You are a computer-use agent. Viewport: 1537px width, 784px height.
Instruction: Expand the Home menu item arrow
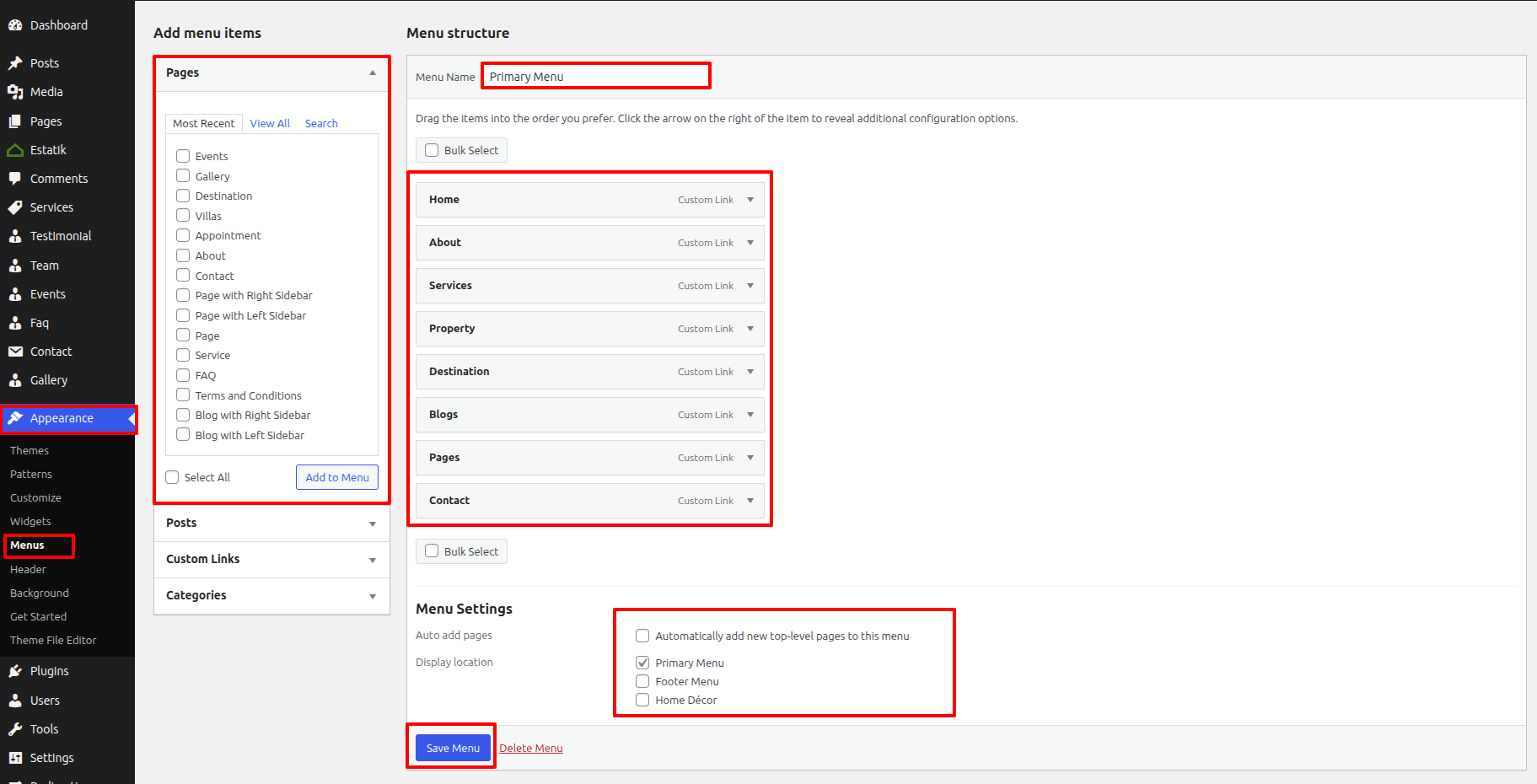pos(750,200)
